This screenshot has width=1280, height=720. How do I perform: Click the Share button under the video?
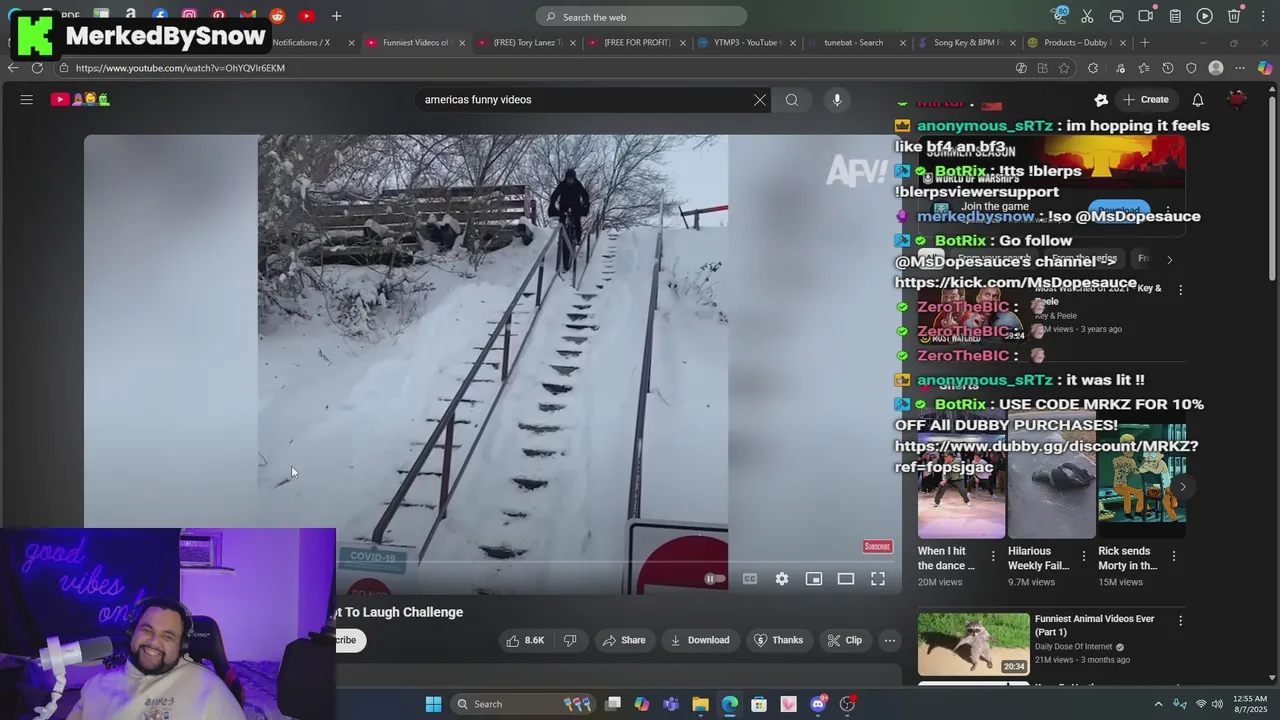[x=623, y=640]
